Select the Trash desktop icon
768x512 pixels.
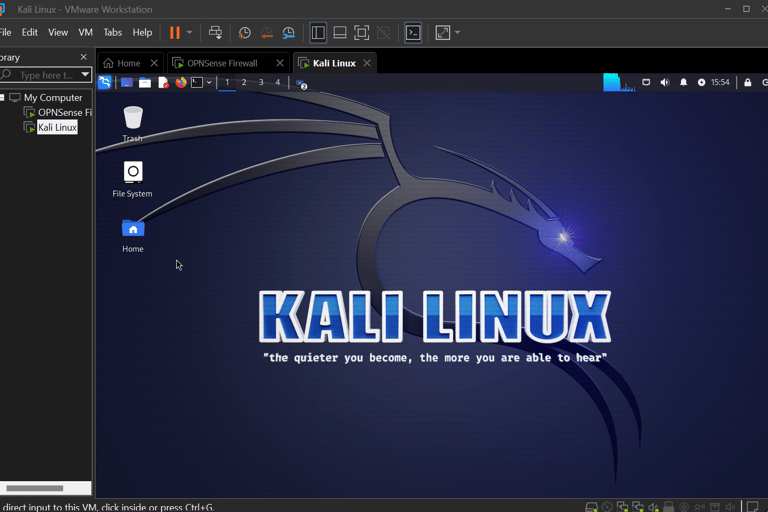(133, 123)
